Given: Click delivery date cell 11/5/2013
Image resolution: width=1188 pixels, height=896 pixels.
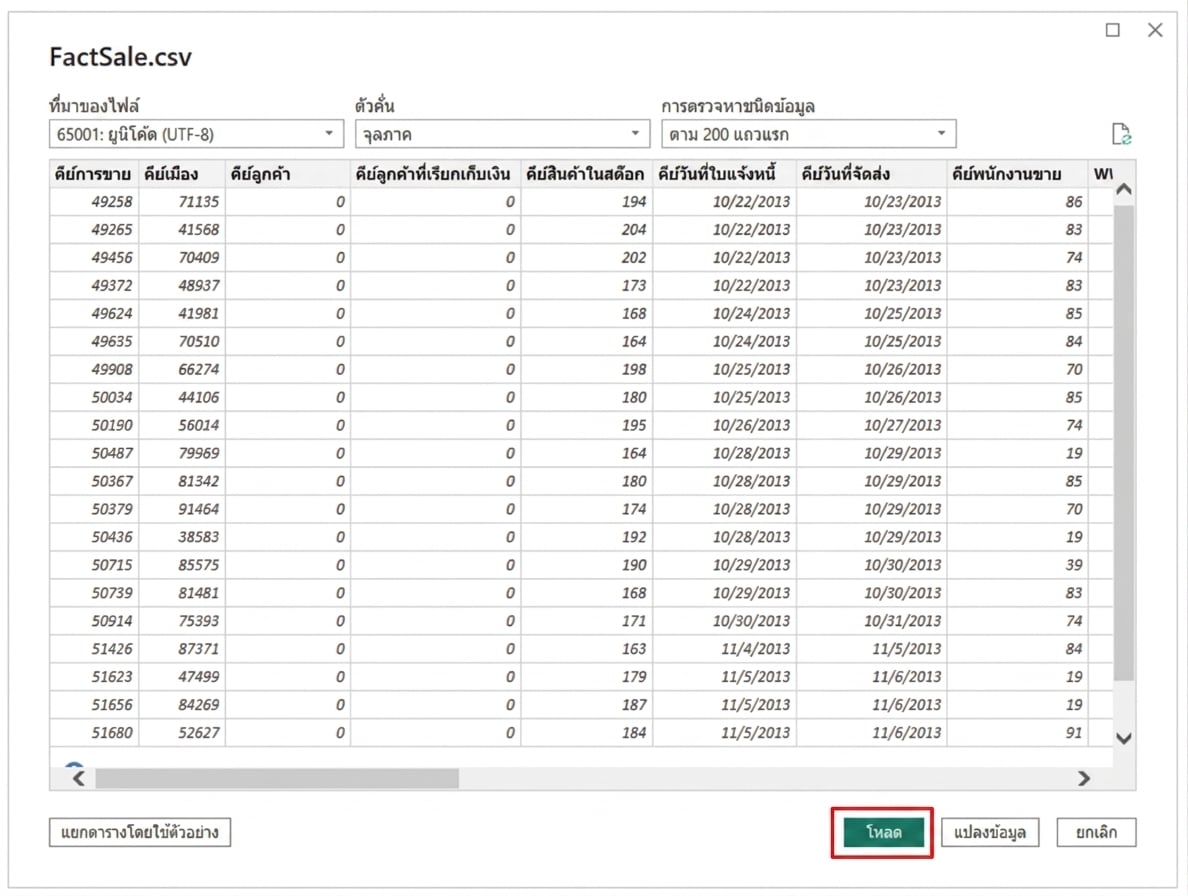Looking at the screenshot, I should (871, 649).
